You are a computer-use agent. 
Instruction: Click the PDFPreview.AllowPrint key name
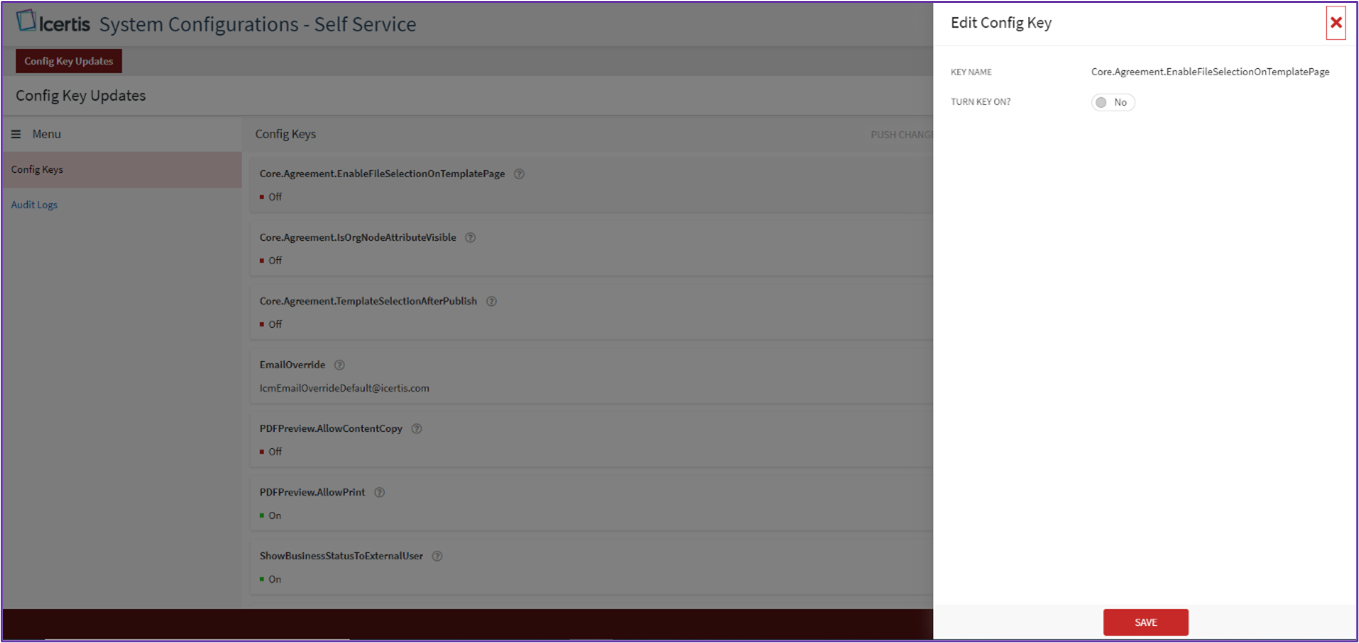point(312,492)
